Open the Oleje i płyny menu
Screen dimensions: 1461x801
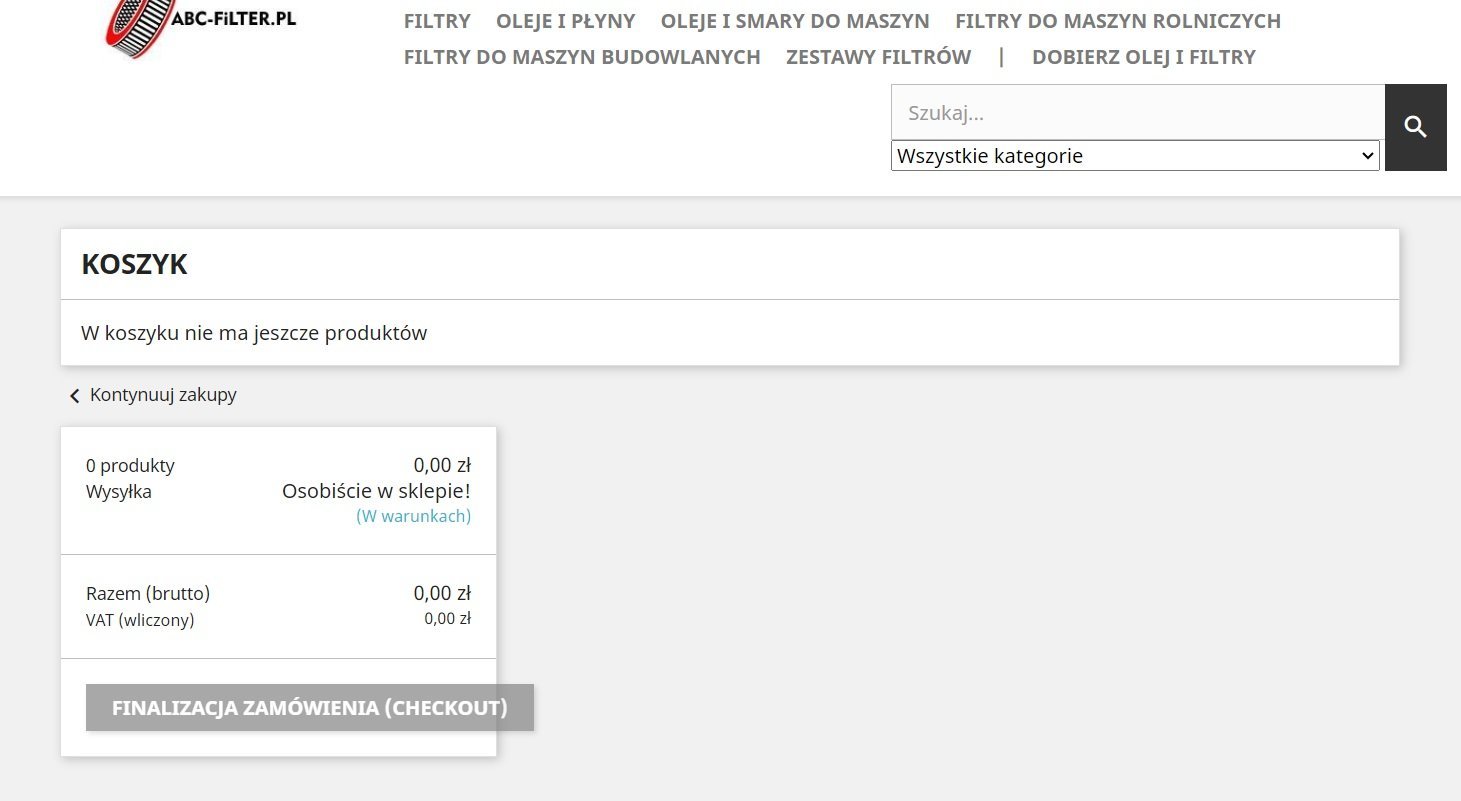[x=566, y=21]
